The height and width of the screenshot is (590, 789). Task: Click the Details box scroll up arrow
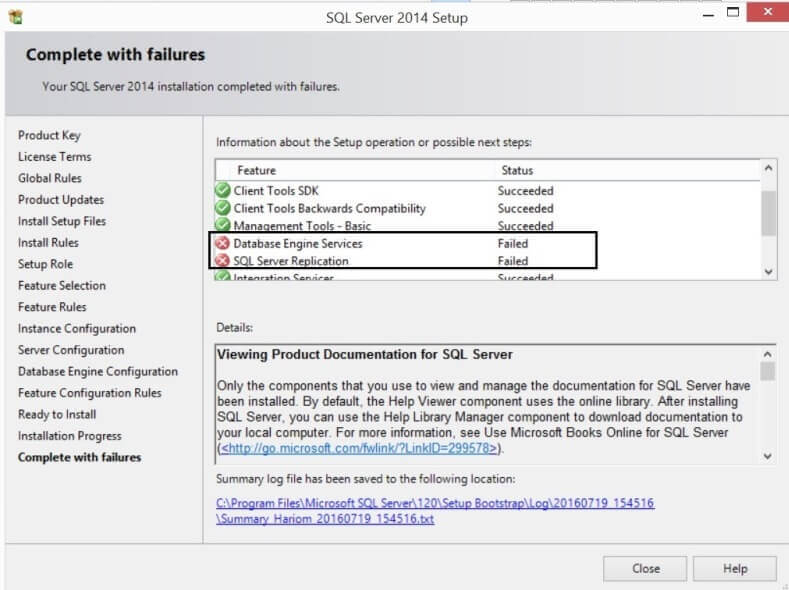(x=767, y=354)
